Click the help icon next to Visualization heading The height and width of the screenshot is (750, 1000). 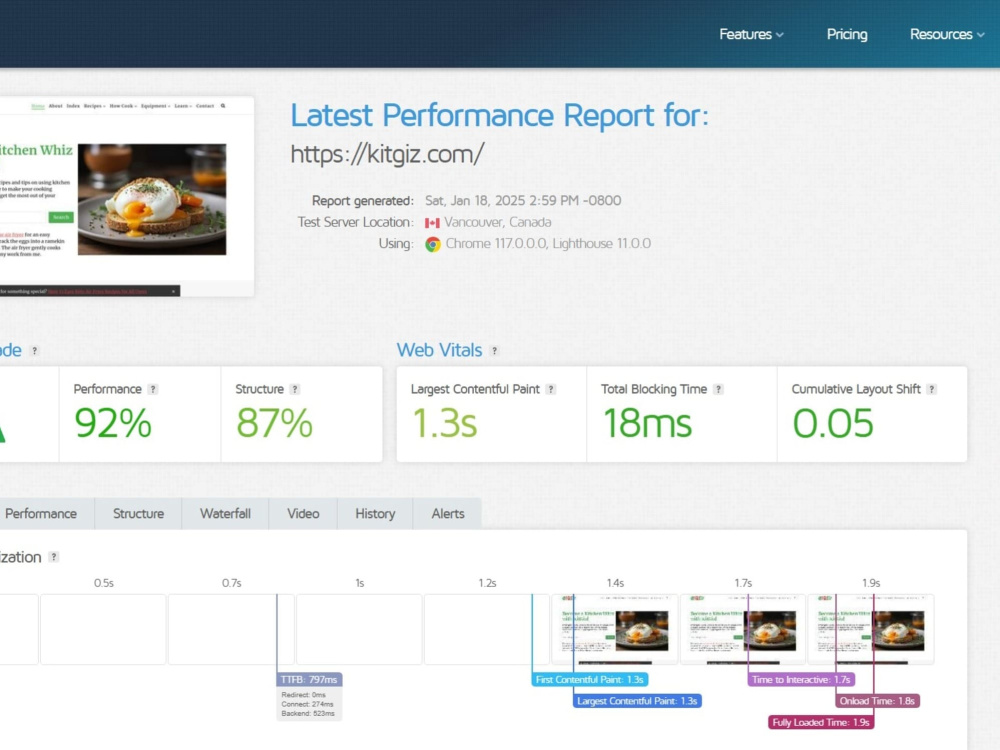coord(54,557)
